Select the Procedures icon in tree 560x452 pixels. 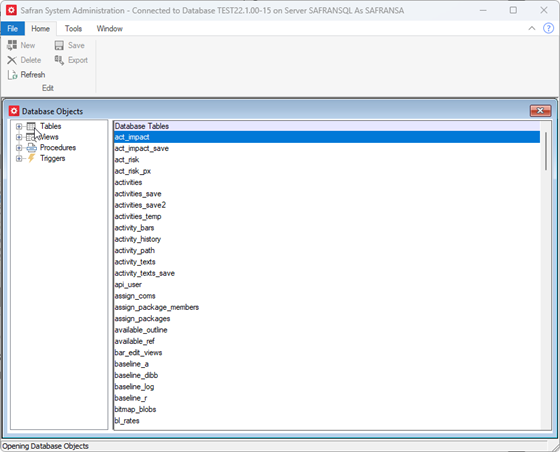tap(31, 148)
